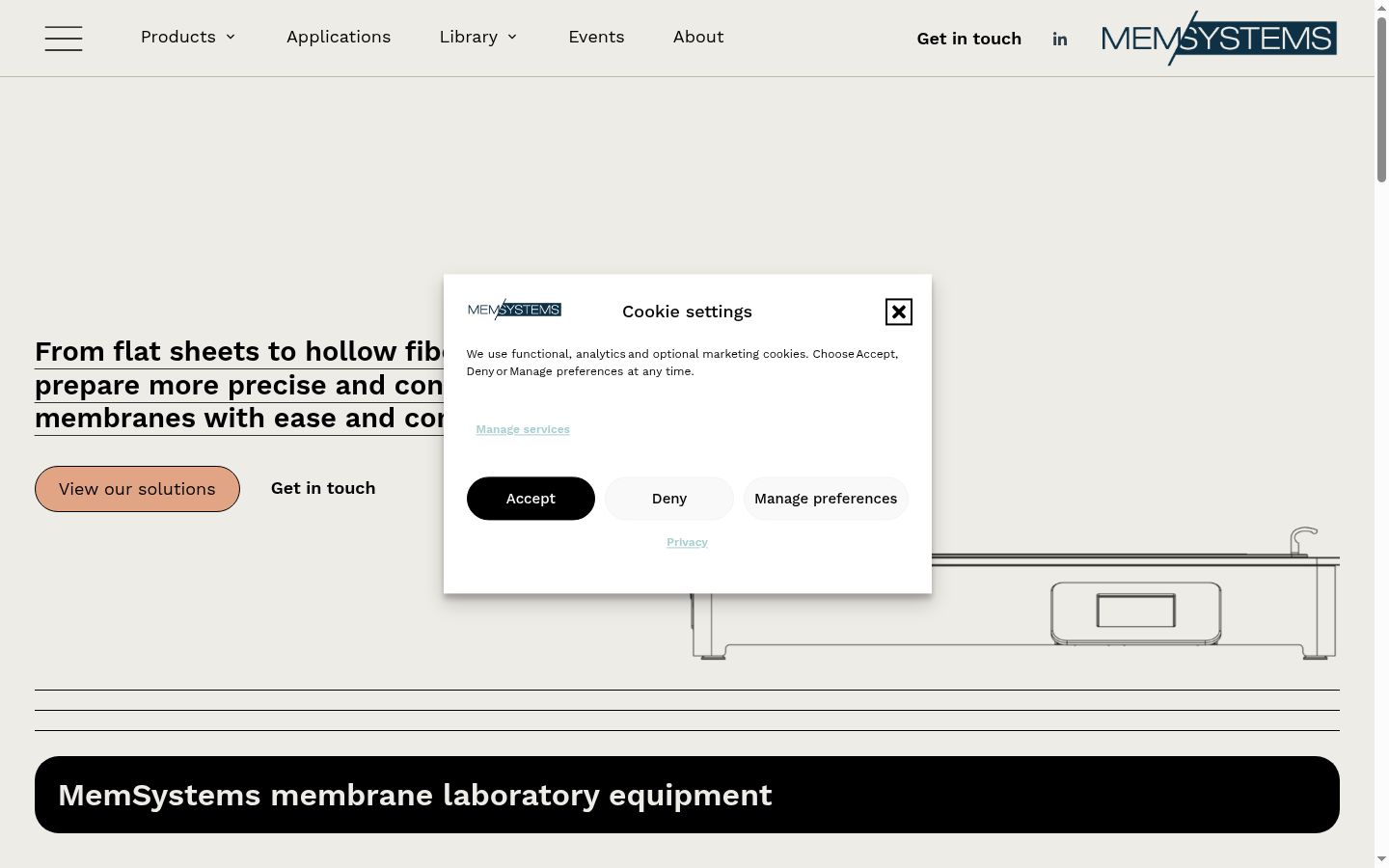Viewport: 1389px width, 868px height.
Task: Open the hamburger menu icon
Action: coord(64,39)
